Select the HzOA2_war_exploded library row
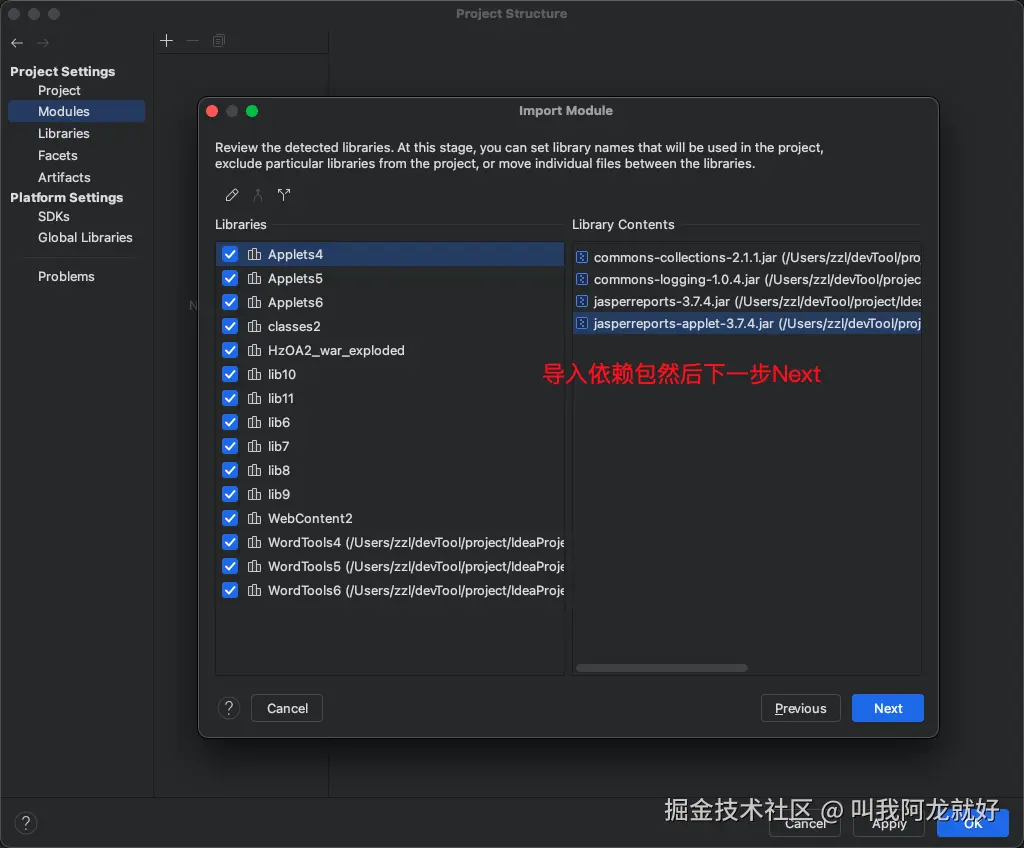 pos(390,350)
